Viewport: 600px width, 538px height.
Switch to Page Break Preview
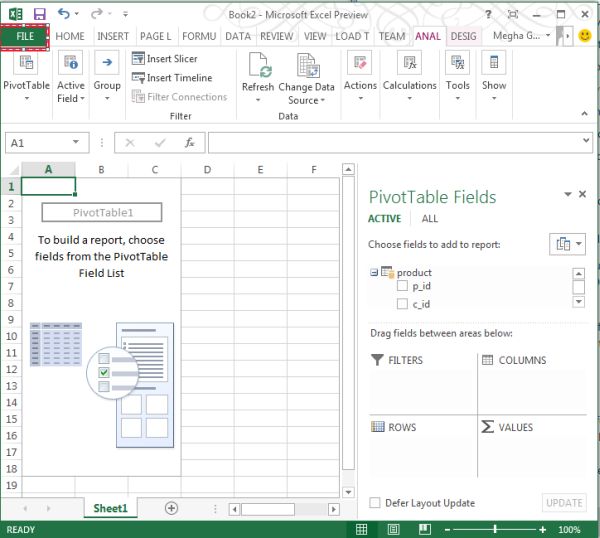[424, 530]
